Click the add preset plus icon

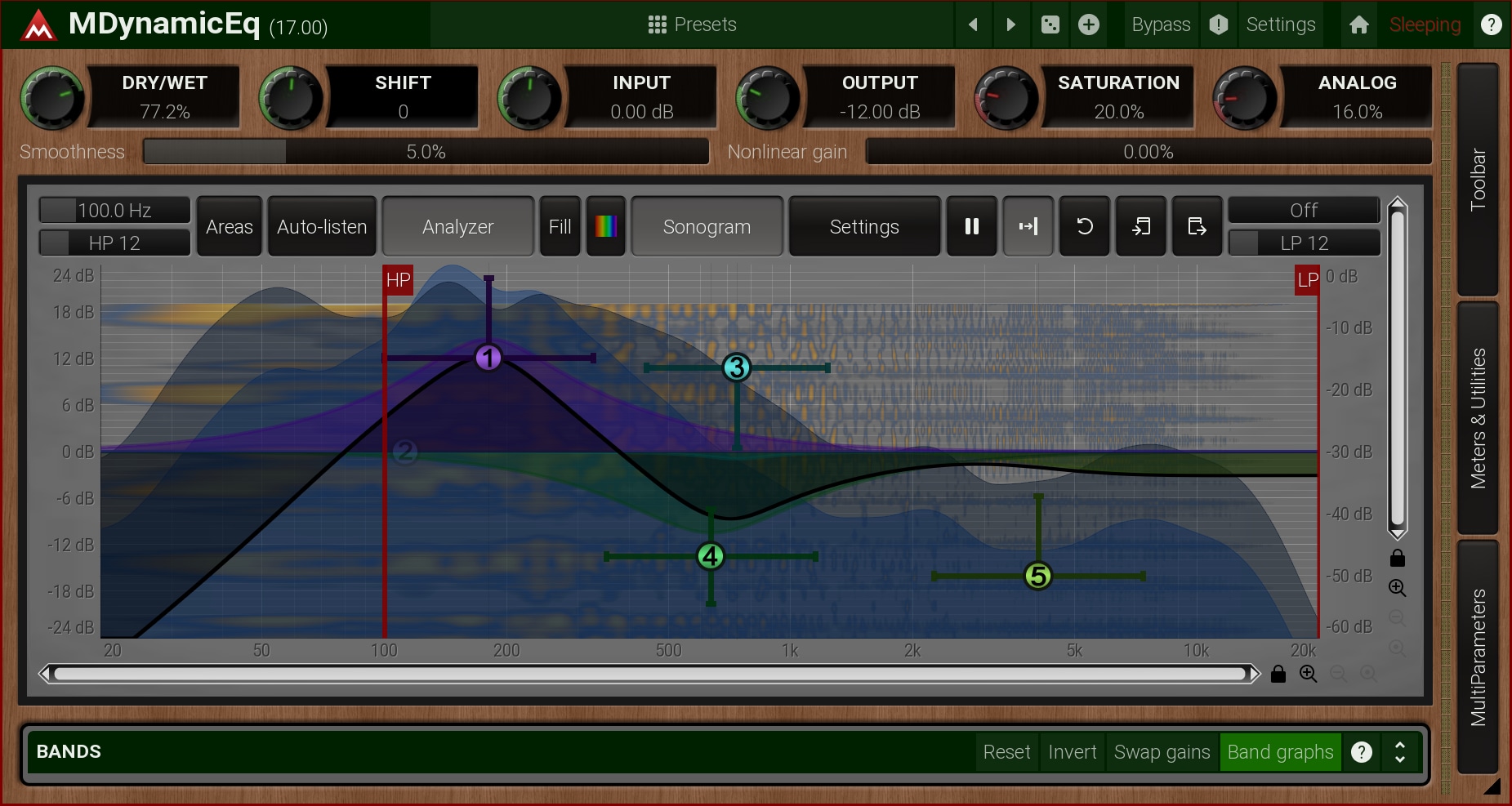1089,24
